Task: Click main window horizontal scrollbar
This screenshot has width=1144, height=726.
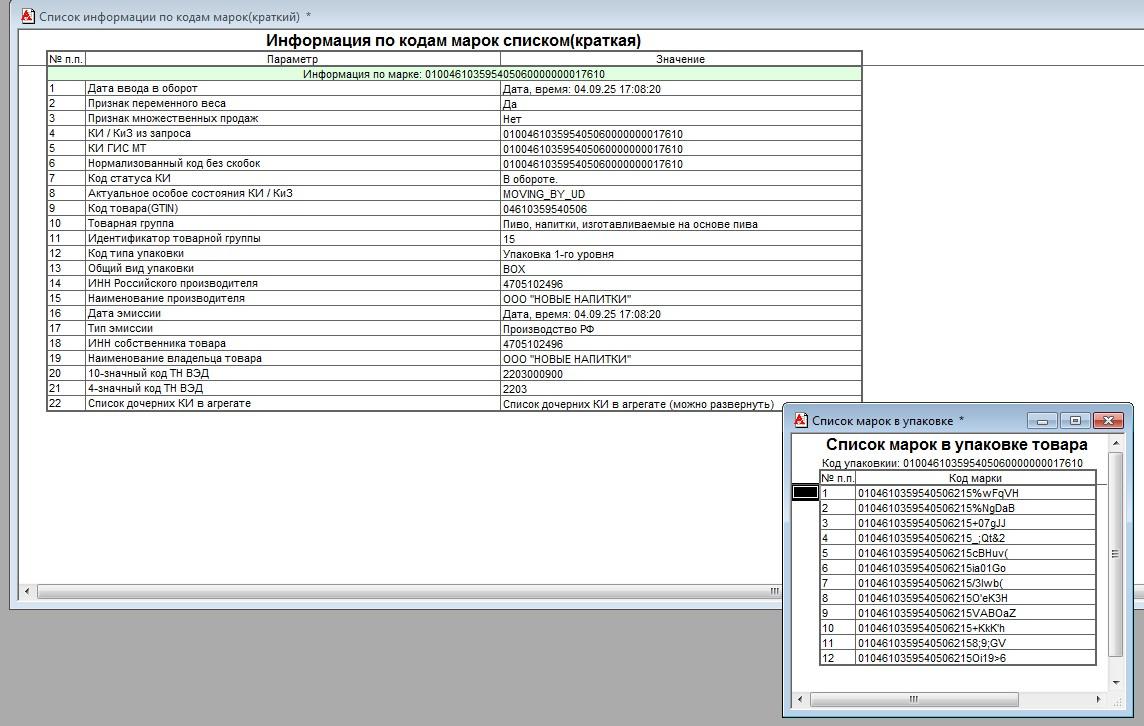Action: point(400,592)
